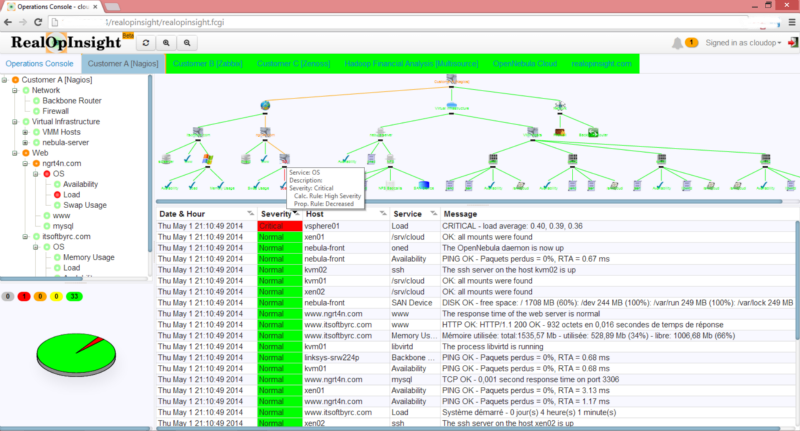Click the orange status icon of Customer A [Nagios]

coord(15,80)
